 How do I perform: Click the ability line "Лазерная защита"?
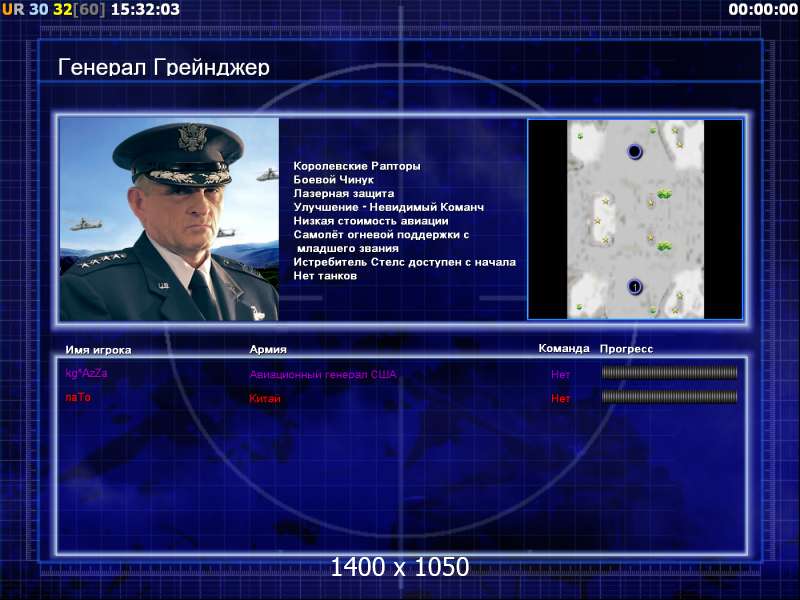click(x=343, y=193)
